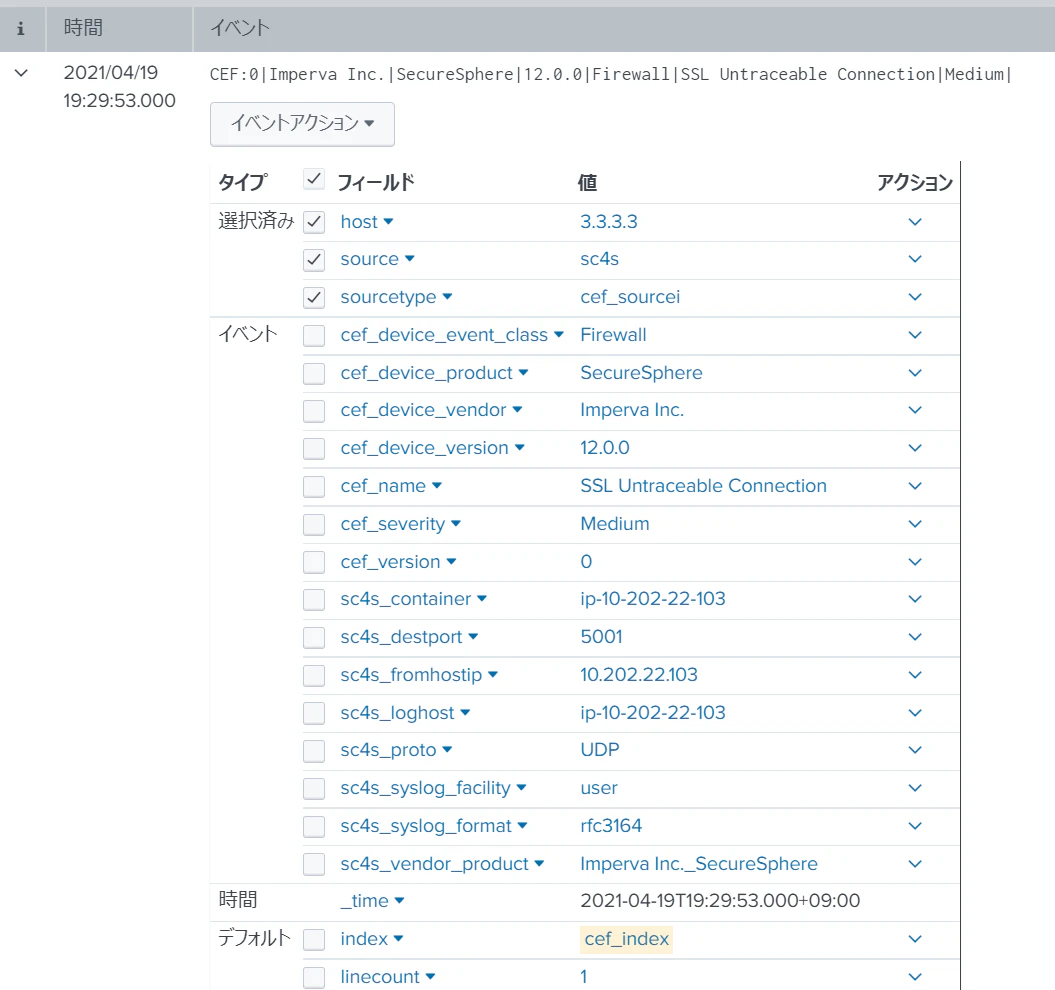Expand the action chevron for host row
The height and width of the screenshot is (990, 1055).
pos(915,221)
